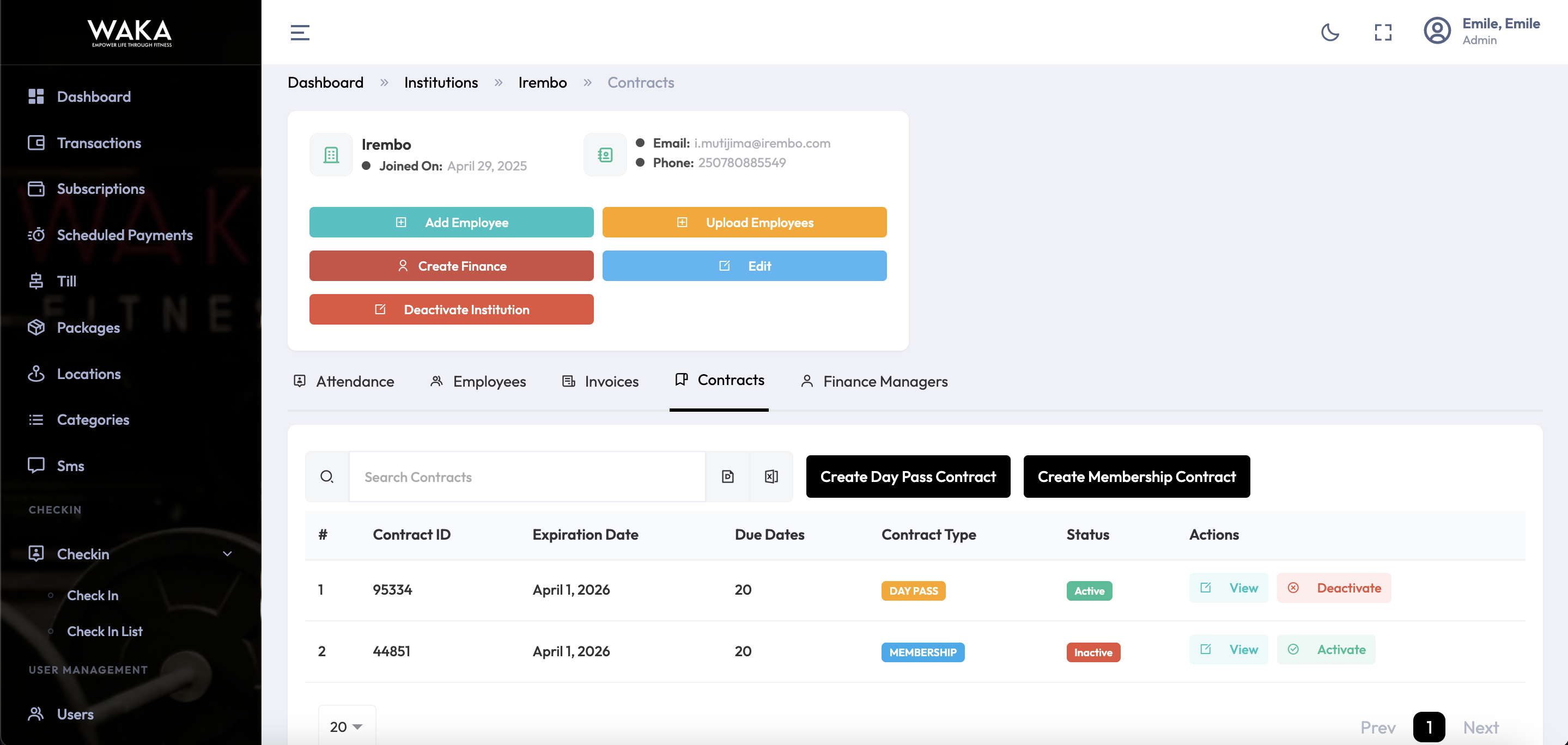Click the search magnifier icon
1568x745 pixels.
[x=327, y=477]
